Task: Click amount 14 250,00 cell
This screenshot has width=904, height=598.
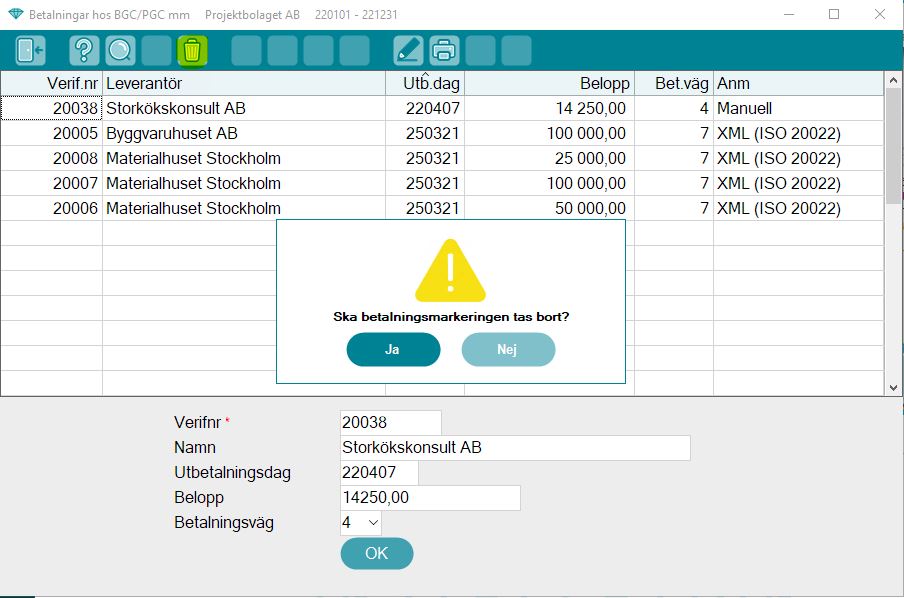Action: (549, 108)
